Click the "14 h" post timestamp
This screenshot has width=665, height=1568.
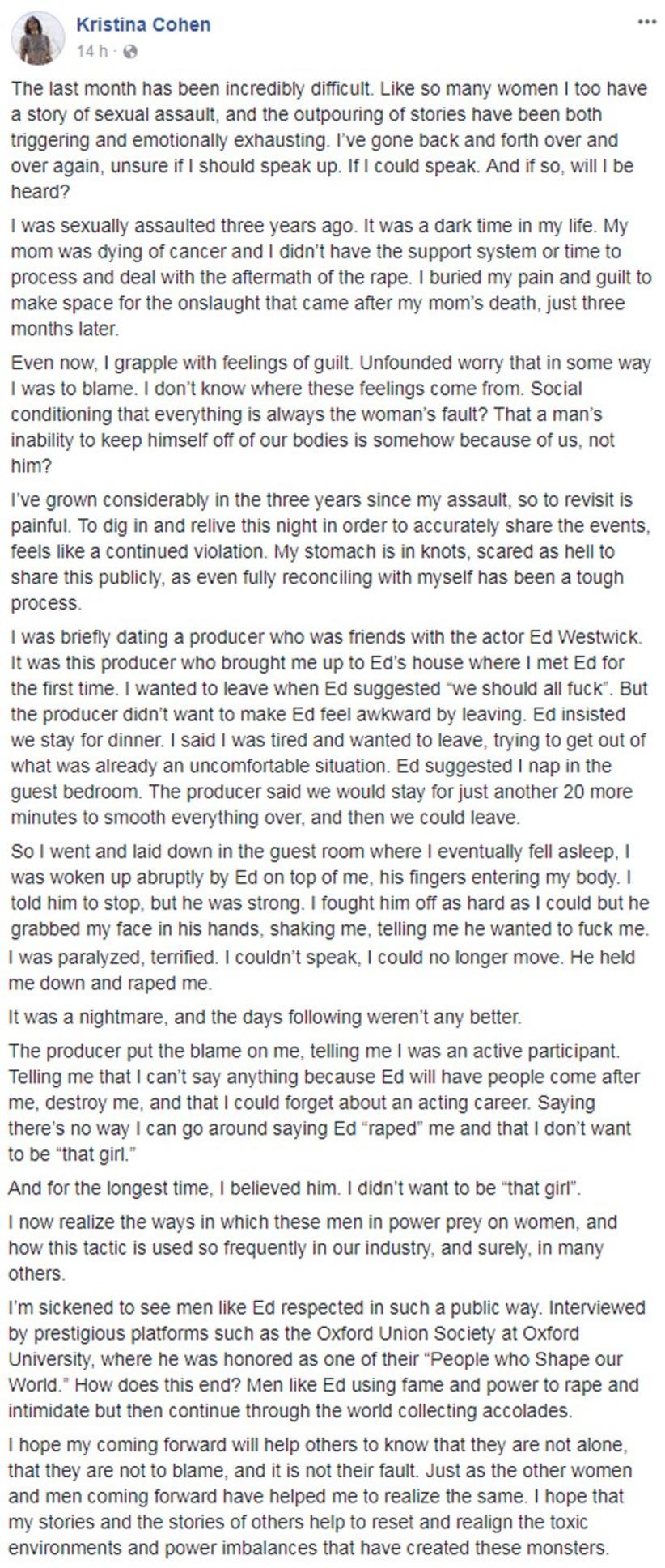[x=91, y=52]
